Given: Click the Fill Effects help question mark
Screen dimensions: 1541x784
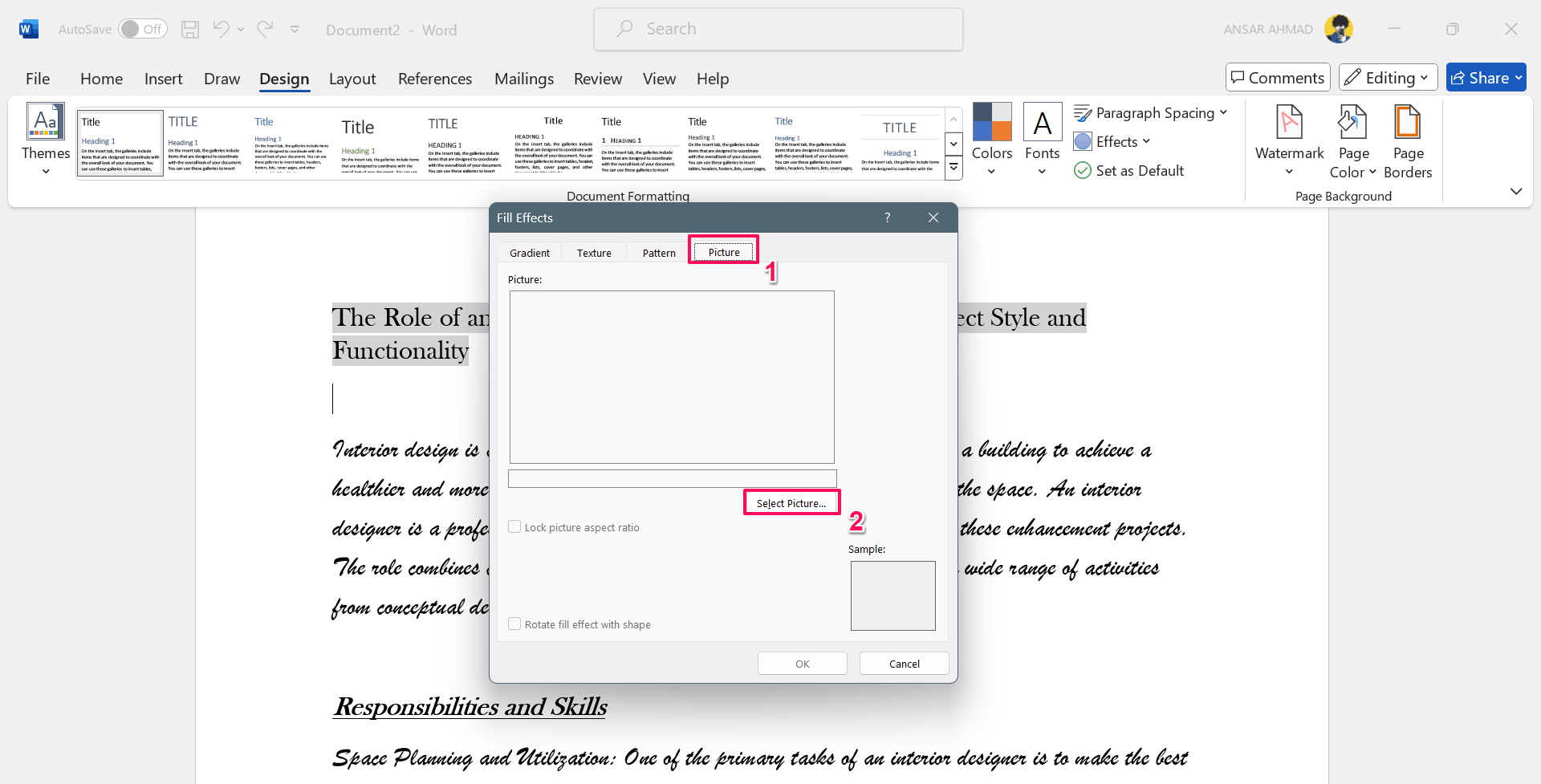Looking at the screenshot, I should coord(888,217).
